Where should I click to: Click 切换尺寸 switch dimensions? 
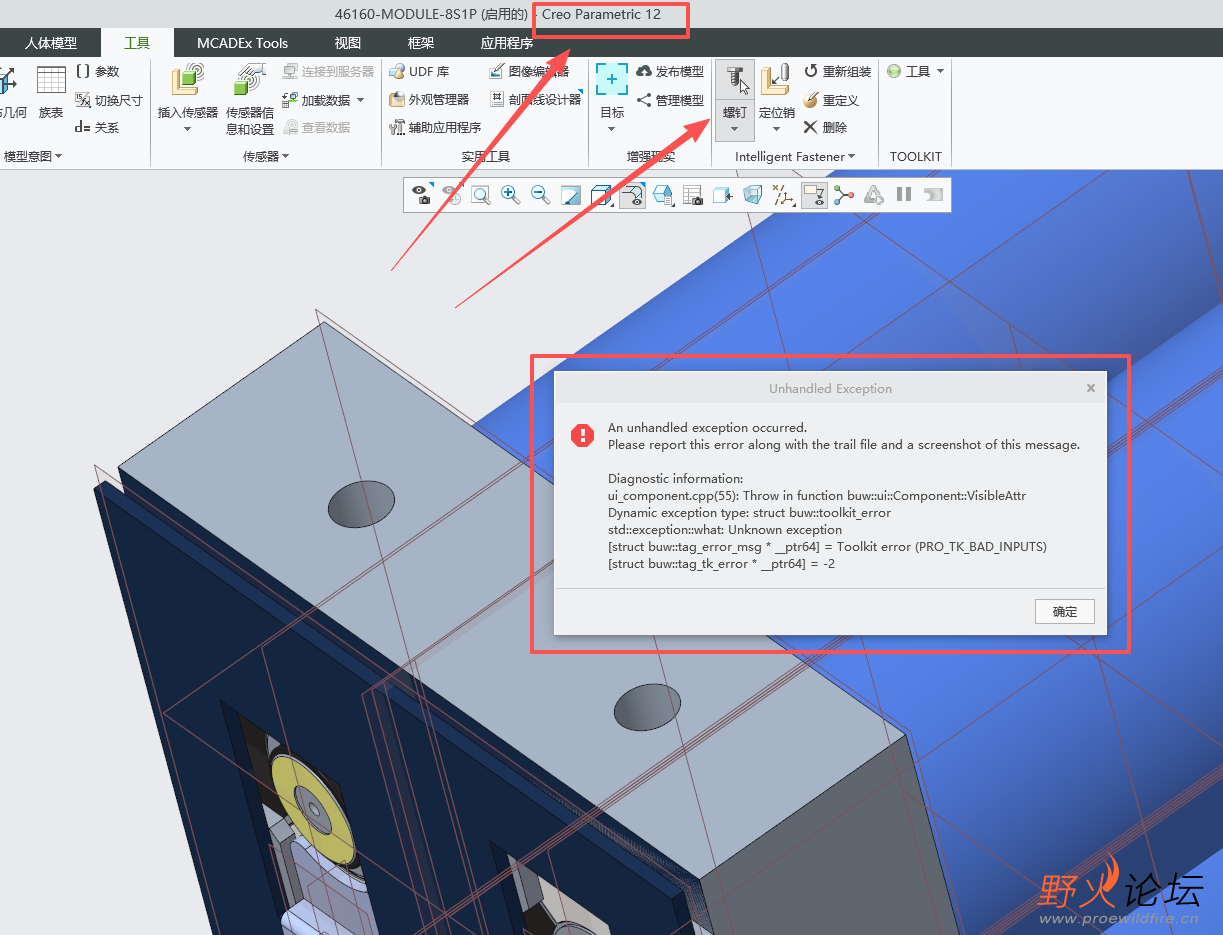(108, 100)
